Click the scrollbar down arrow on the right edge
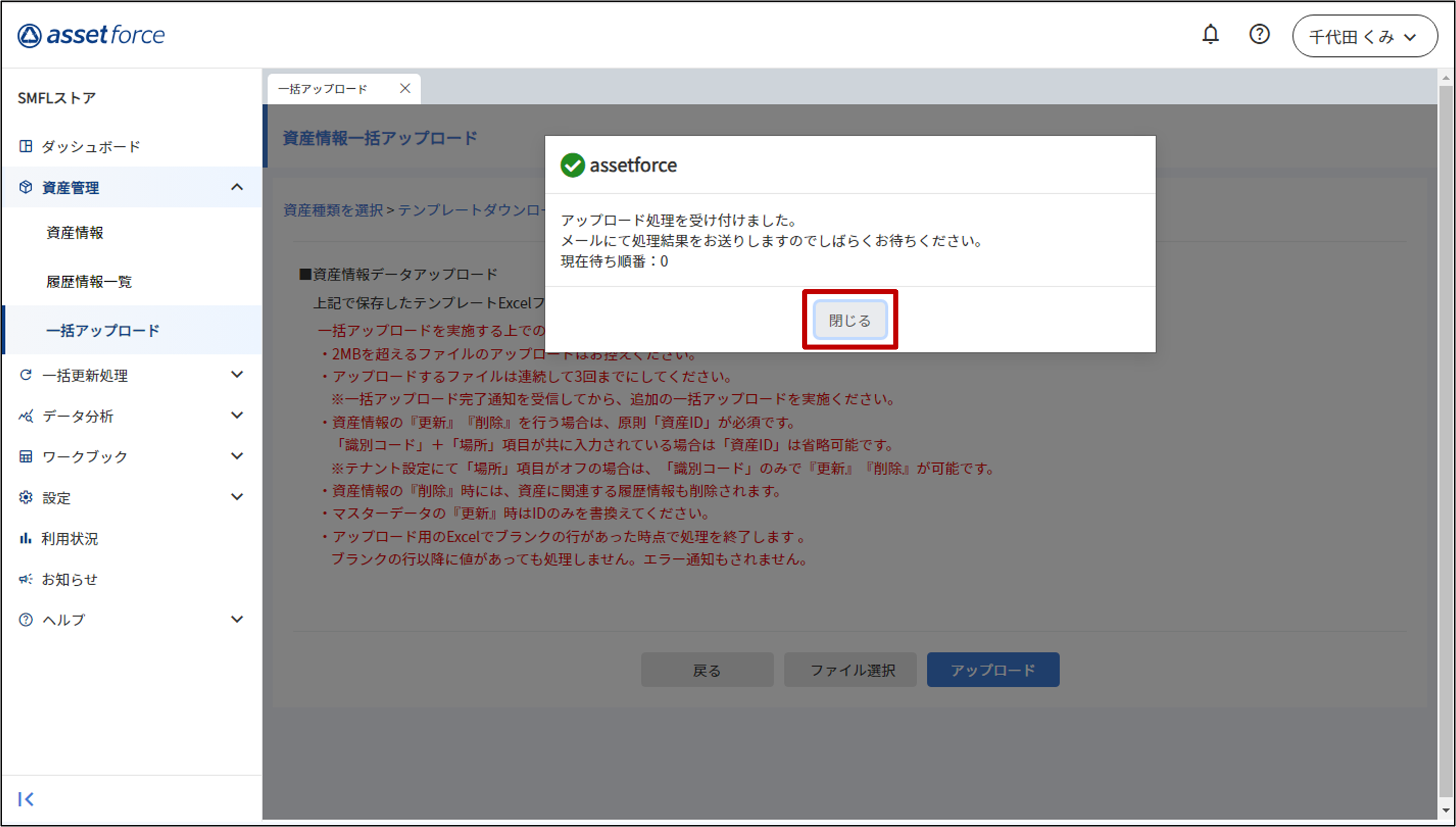 (1447, 811)
